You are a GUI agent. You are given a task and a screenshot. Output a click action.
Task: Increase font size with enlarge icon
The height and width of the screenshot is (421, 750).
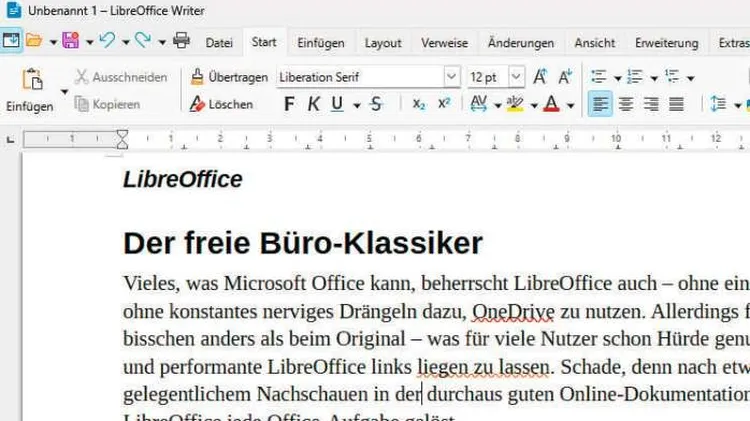540,77
